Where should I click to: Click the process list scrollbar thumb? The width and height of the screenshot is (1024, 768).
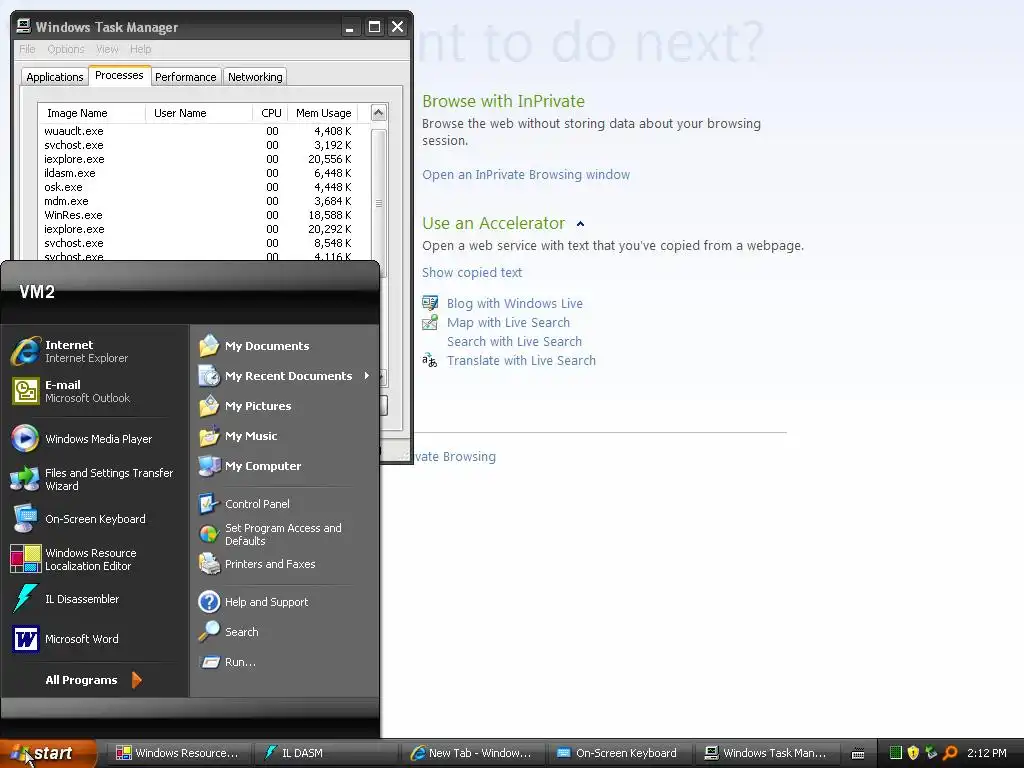coord(379,202)
